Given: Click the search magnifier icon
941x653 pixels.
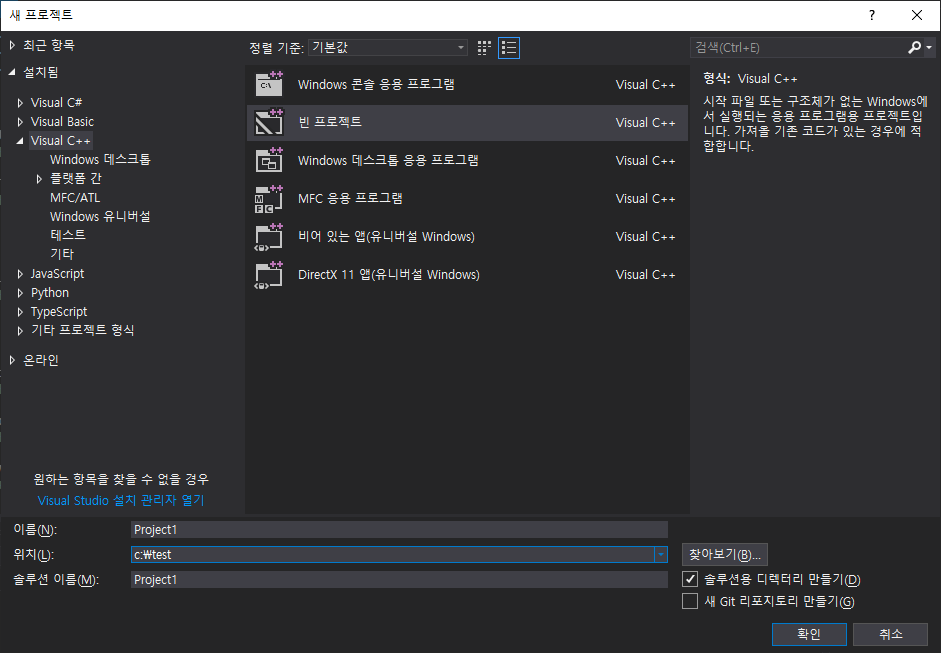Looking at the screenshot, I should [915, 47].
